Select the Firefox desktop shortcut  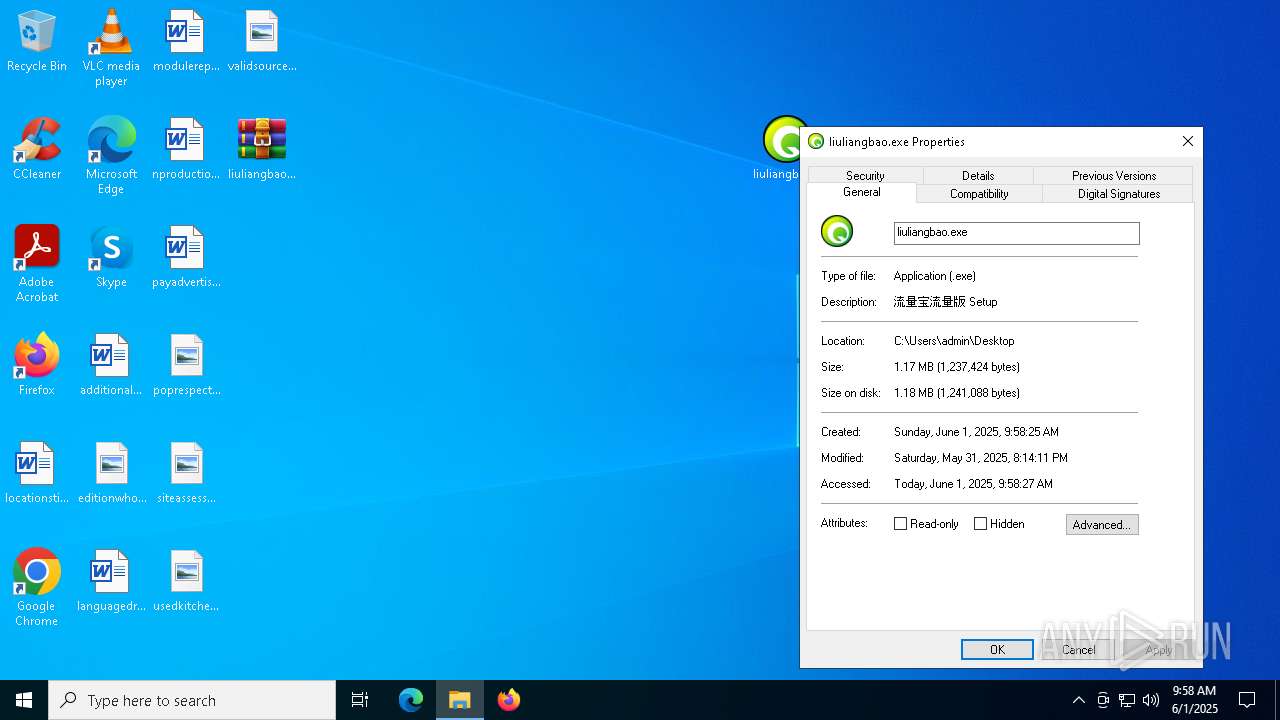point(37,365)
